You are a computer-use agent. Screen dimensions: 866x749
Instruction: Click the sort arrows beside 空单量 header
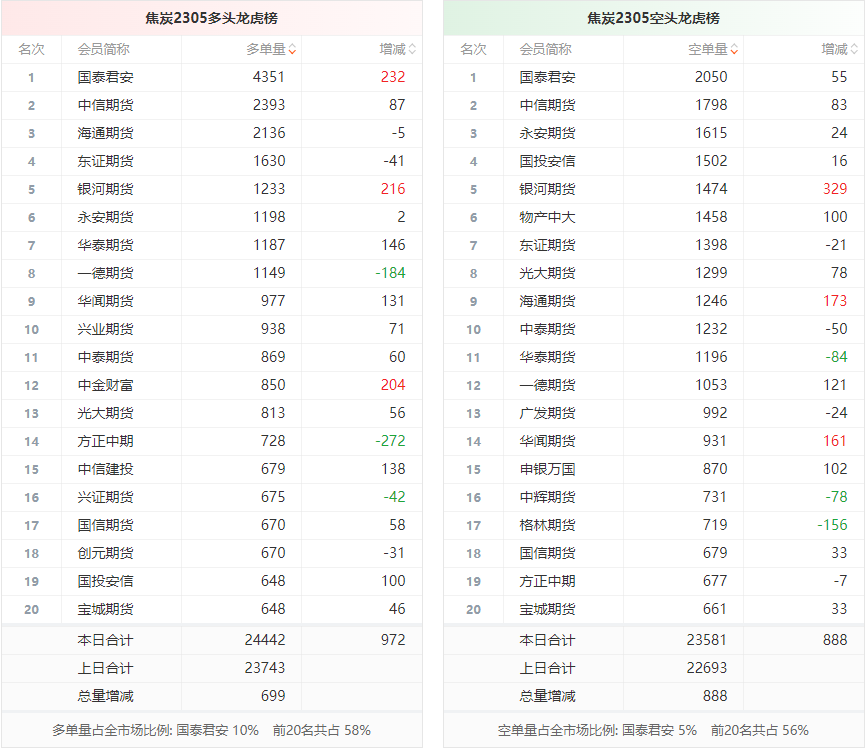point(734,49)
